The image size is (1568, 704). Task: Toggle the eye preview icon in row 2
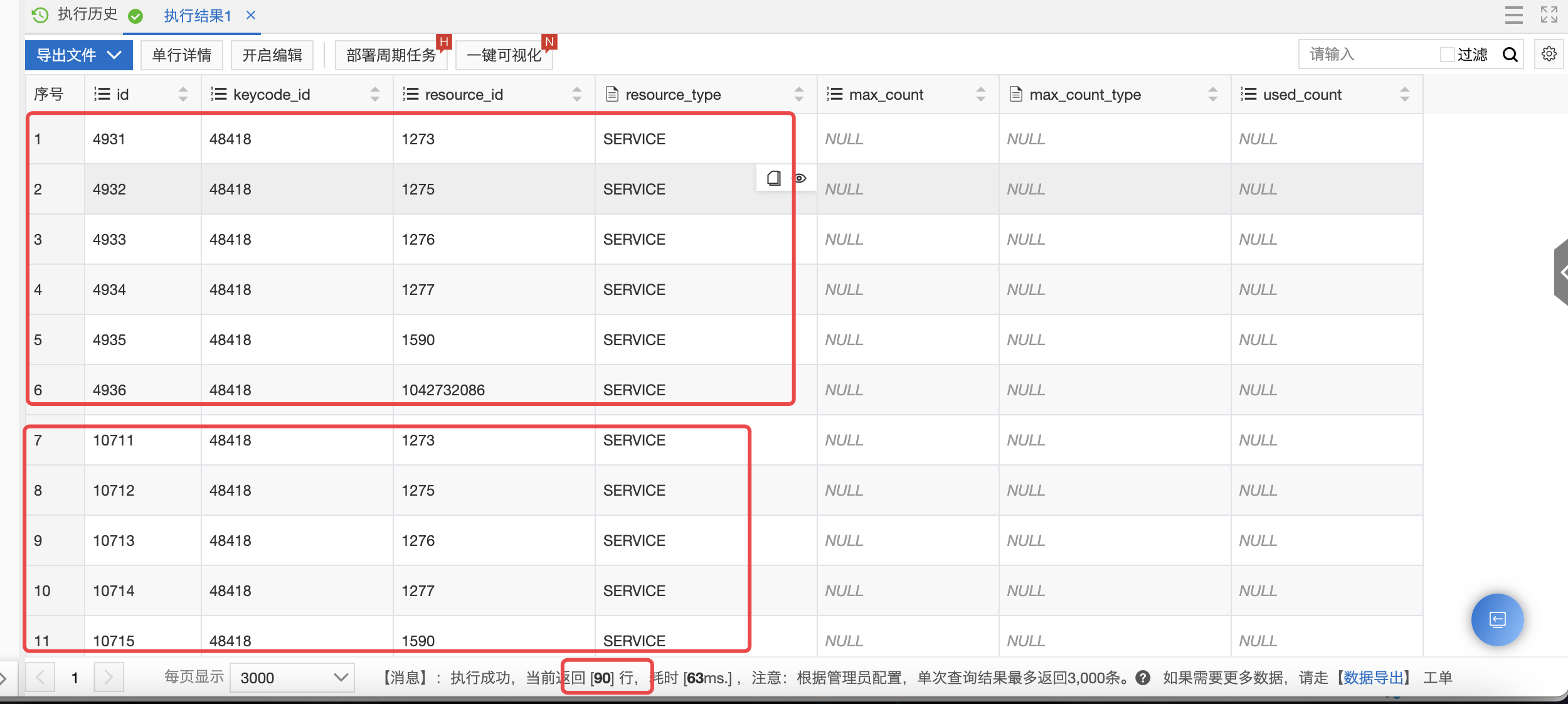[x=800, y=178]
